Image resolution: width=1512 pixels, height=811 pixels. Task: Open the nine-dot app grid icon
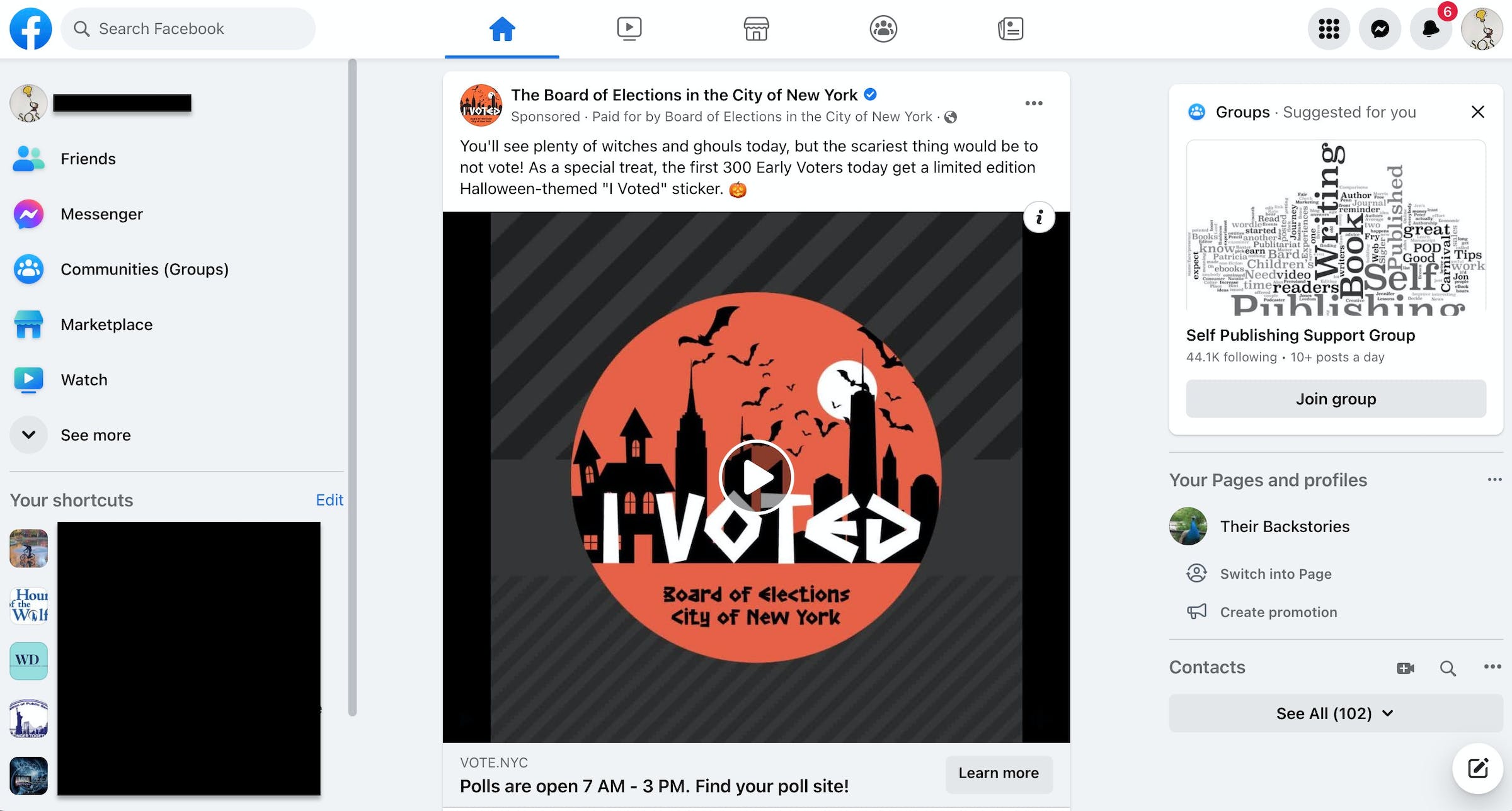click(1328, 28)
